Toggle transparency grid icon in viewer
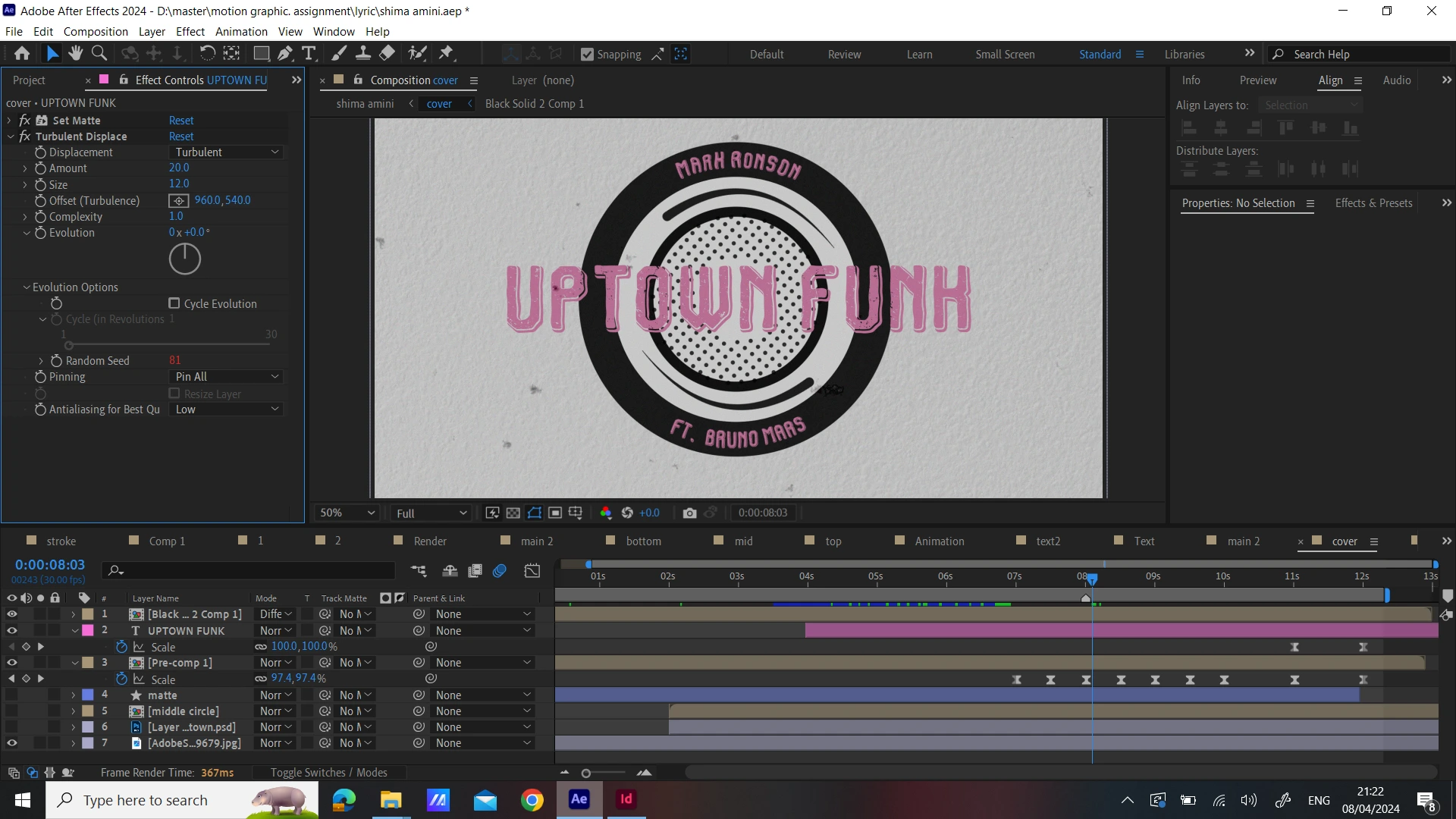 point(513,513)
